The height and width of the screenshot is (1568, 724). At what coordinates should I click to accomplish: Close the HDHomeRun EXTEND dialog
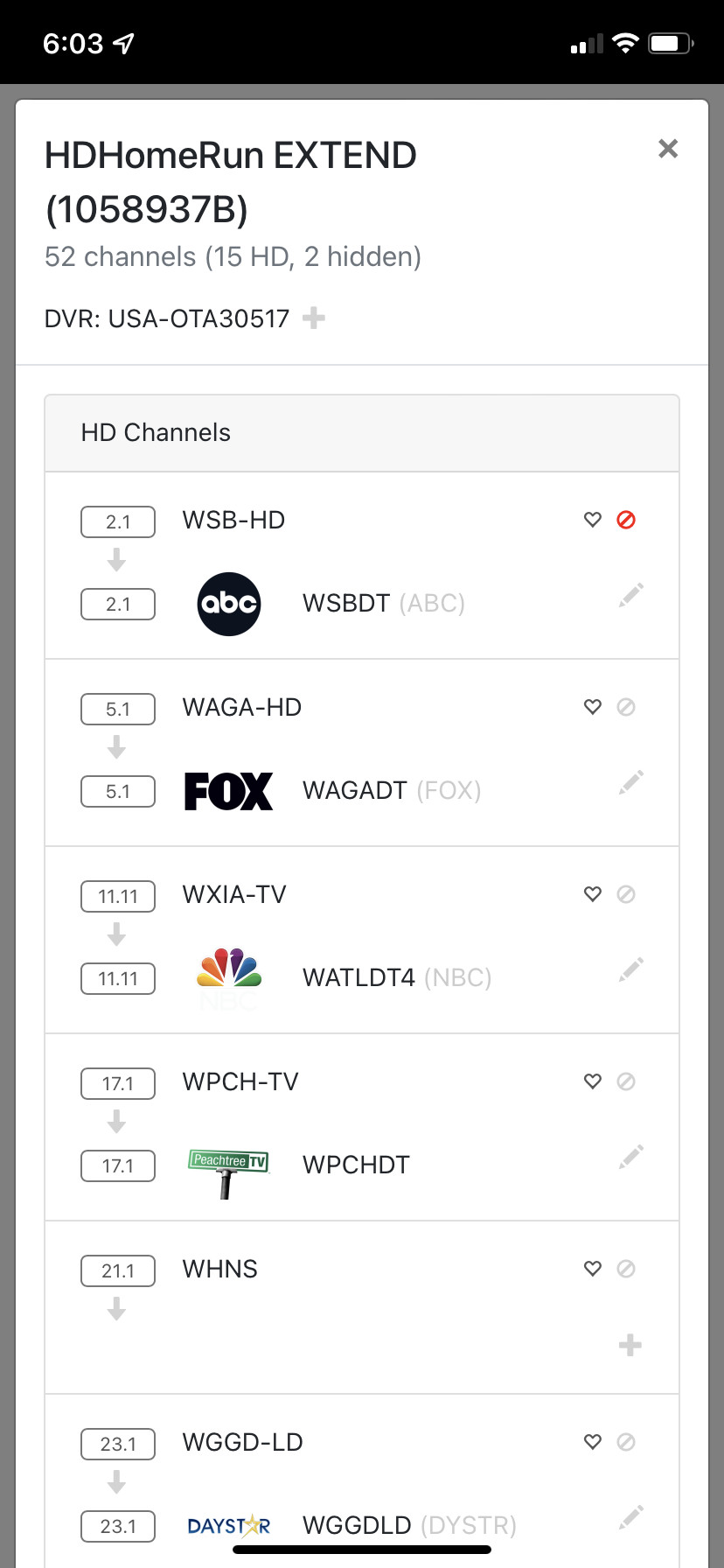point(668,149)
